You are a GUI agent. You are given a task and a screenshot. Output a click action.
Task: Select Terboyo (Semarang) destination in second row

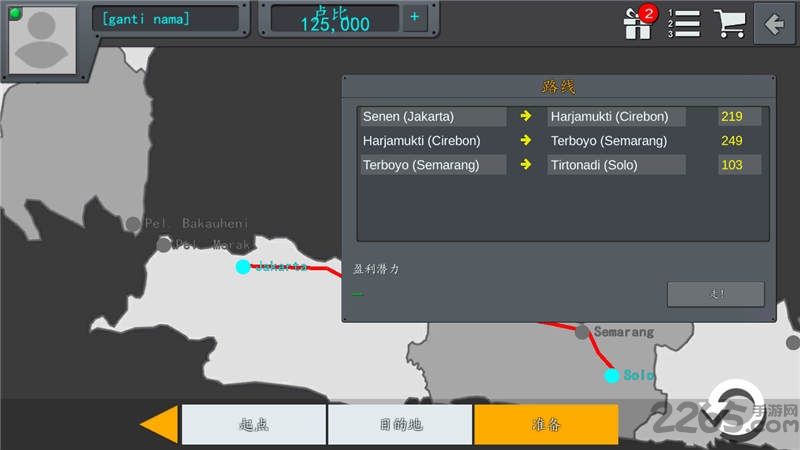(x=617, y=141)
